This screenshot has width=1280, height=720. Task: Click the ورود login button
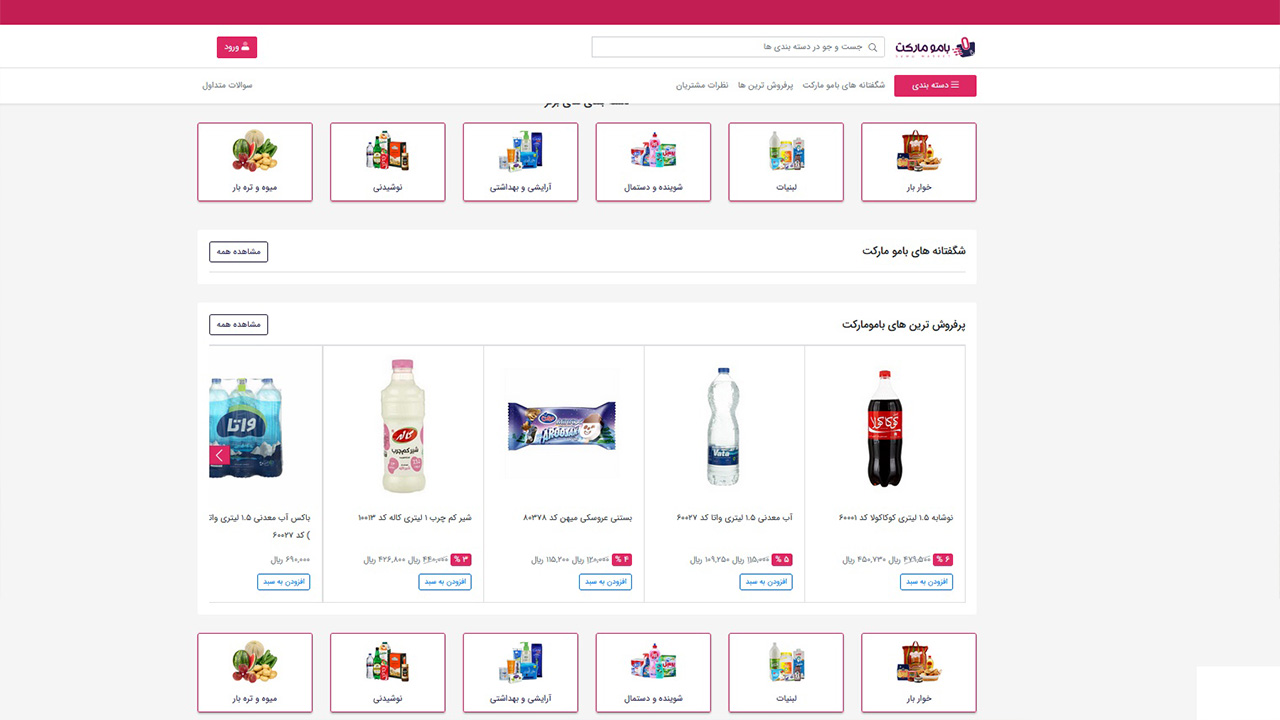(x=237, y=47)
